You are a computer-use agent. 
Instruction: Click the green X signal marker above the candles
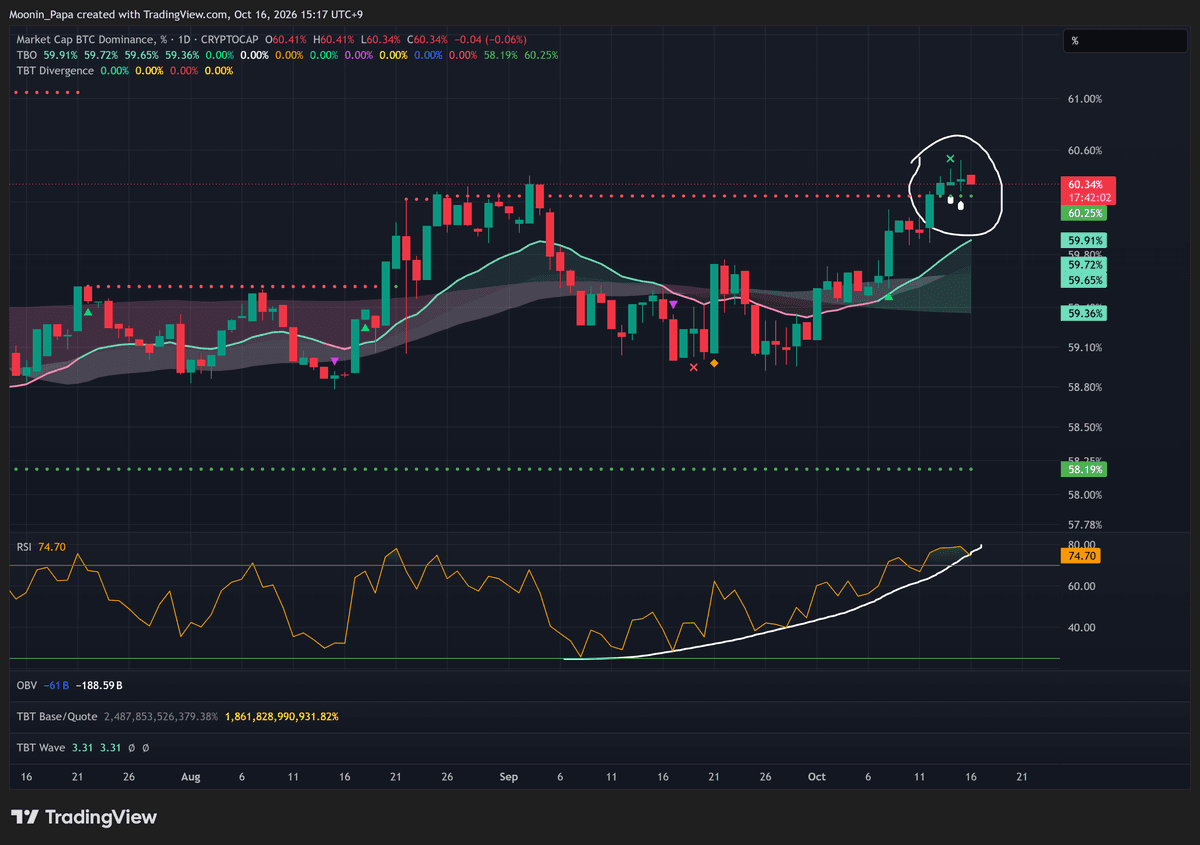(950, 159)
